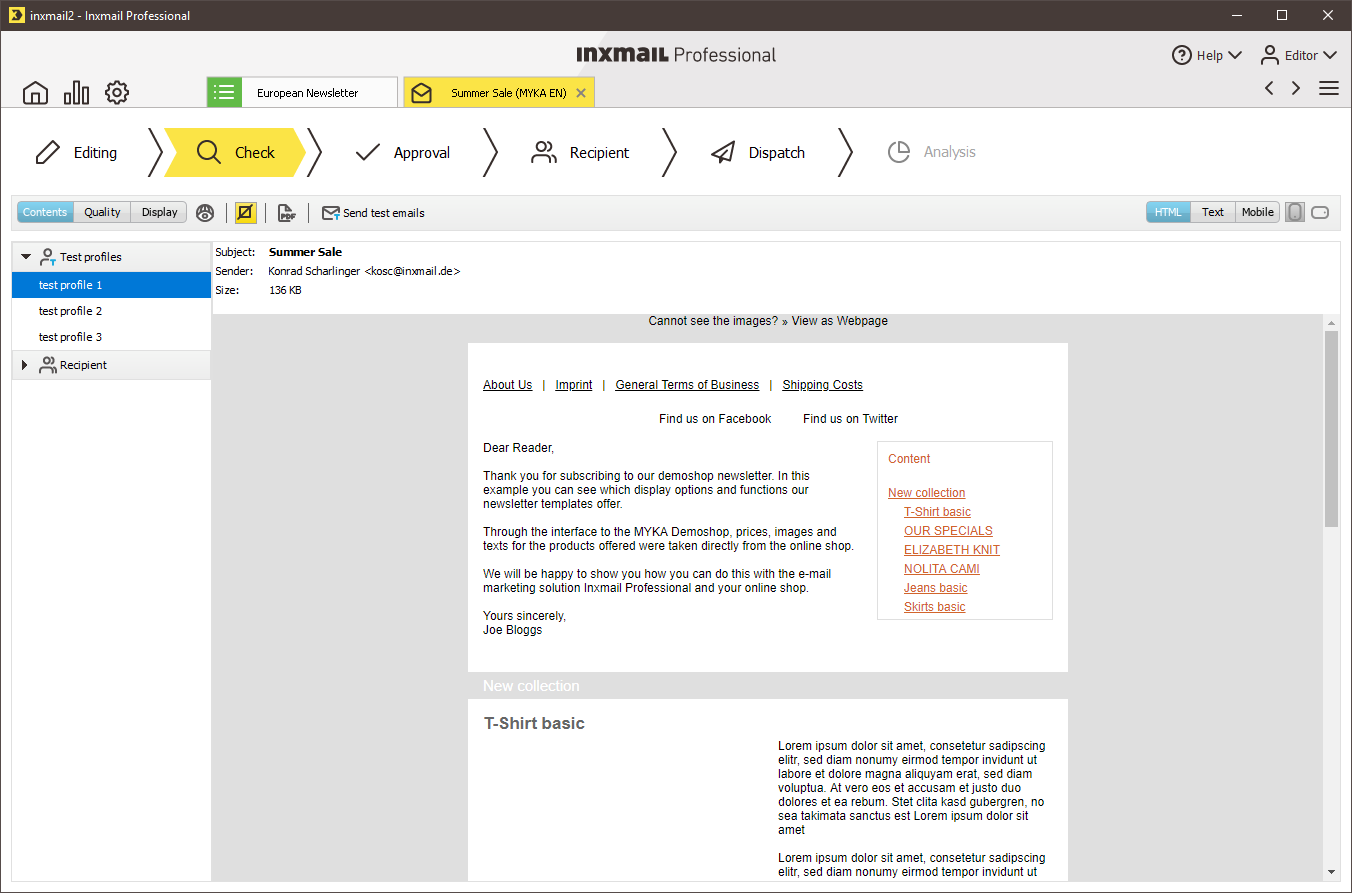Open the Shipping Costs link
The height and width of the screenshot is (893, 1352).
pos(822,385)
